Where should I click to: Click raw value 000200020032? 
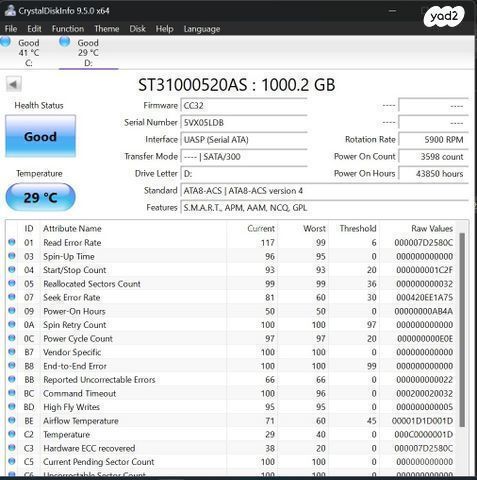click(x=424, y=394)
